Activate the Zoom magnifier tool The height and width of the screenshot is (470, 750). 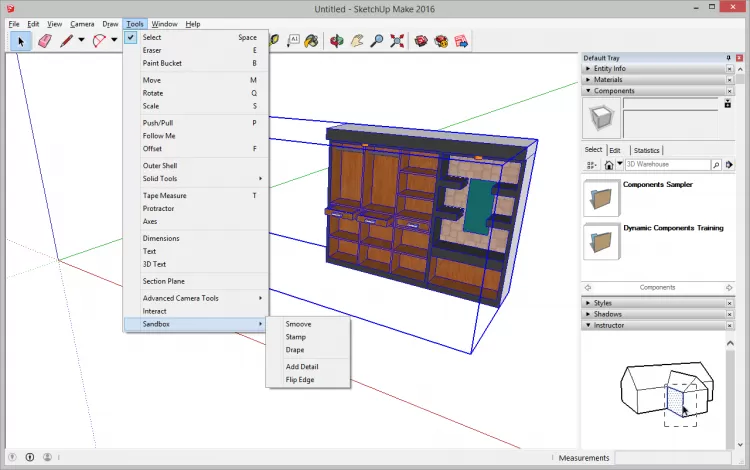(x=377, y=41)
